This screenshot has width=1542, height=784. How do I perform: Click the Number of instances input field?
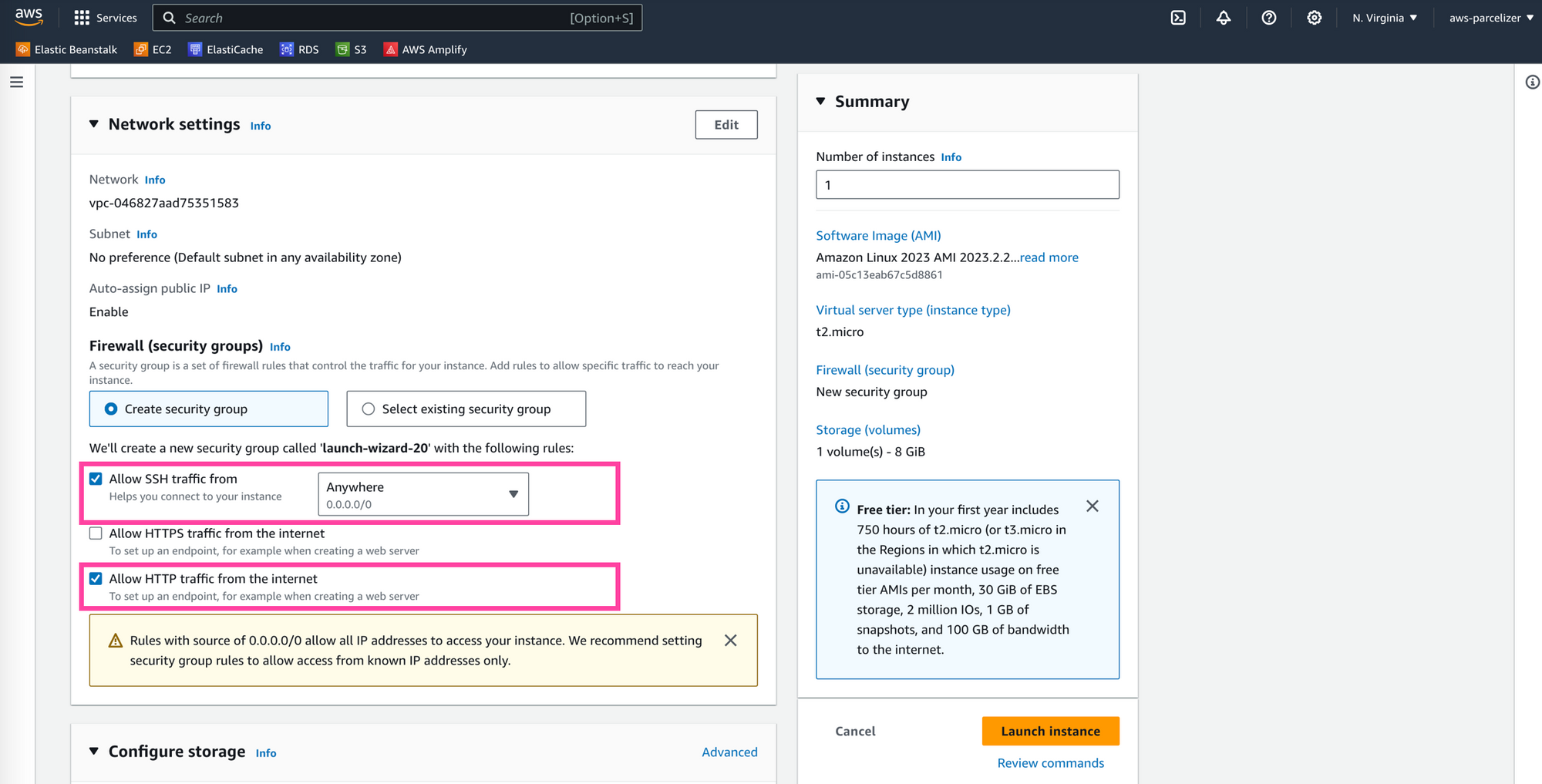pyautogui.click(x=967, y=184)
